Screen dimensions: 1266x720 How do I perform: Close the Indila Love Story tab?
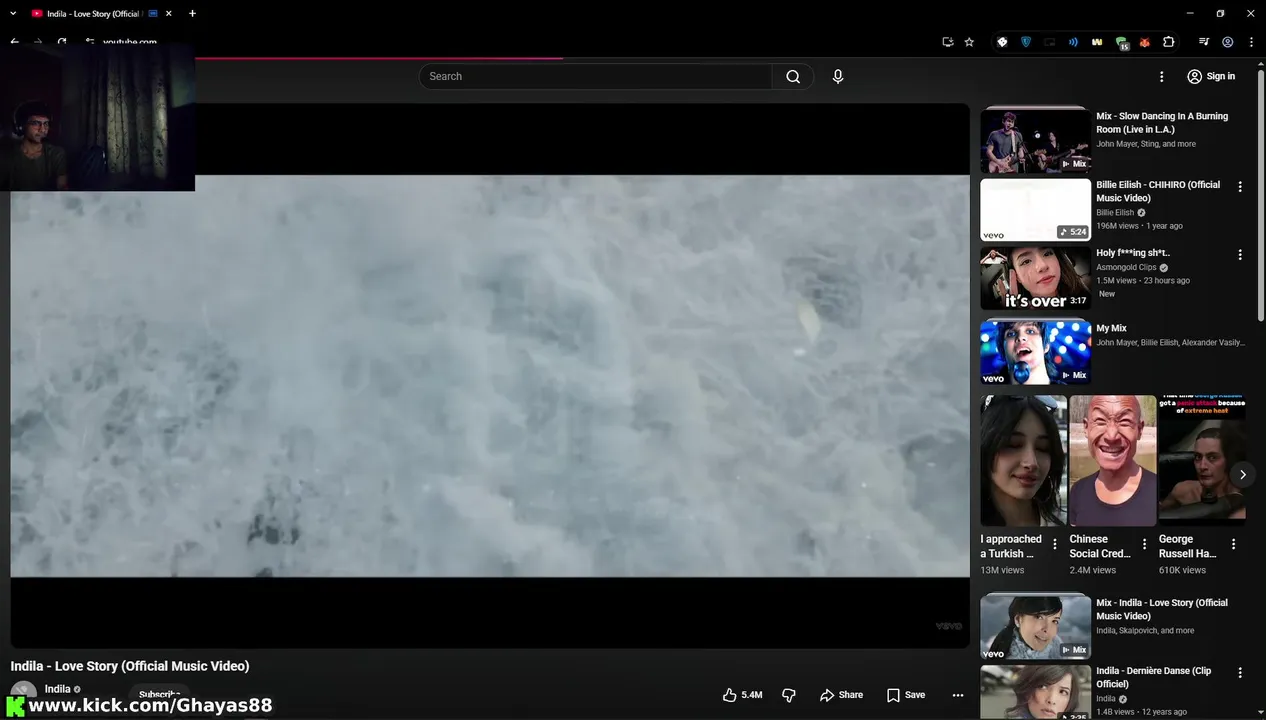click(x=168, y=14)
